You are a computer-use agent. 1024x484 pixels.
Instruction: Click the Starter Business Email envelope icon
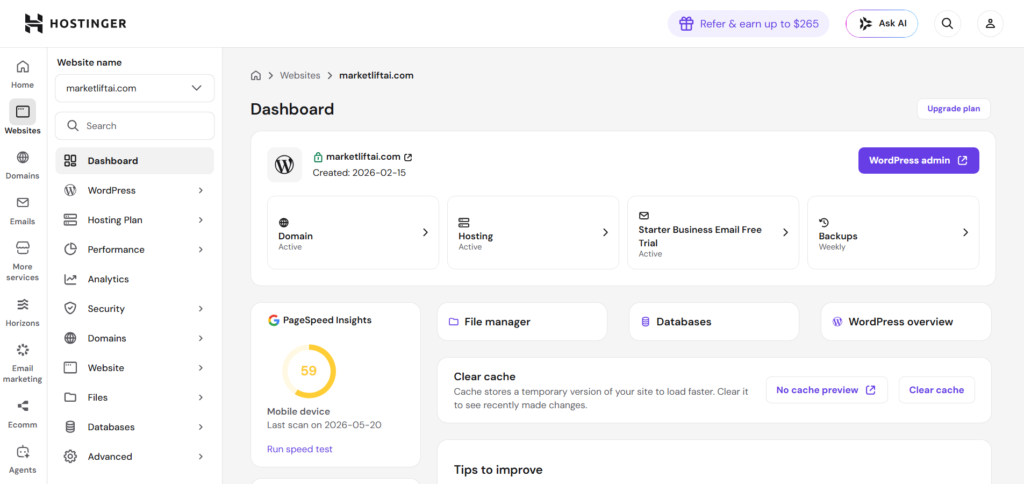click(643, 215)
